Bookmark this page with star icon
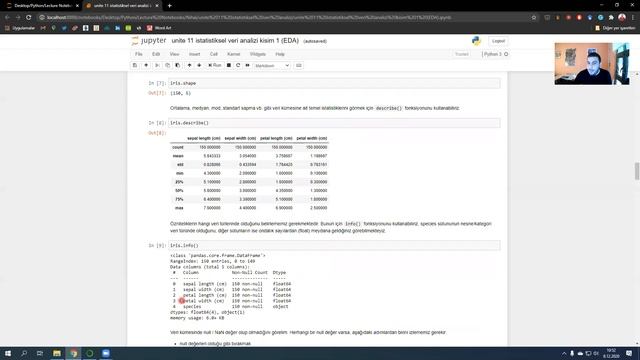Viewport: 640px width, 360px height. [x=534, y=18]
